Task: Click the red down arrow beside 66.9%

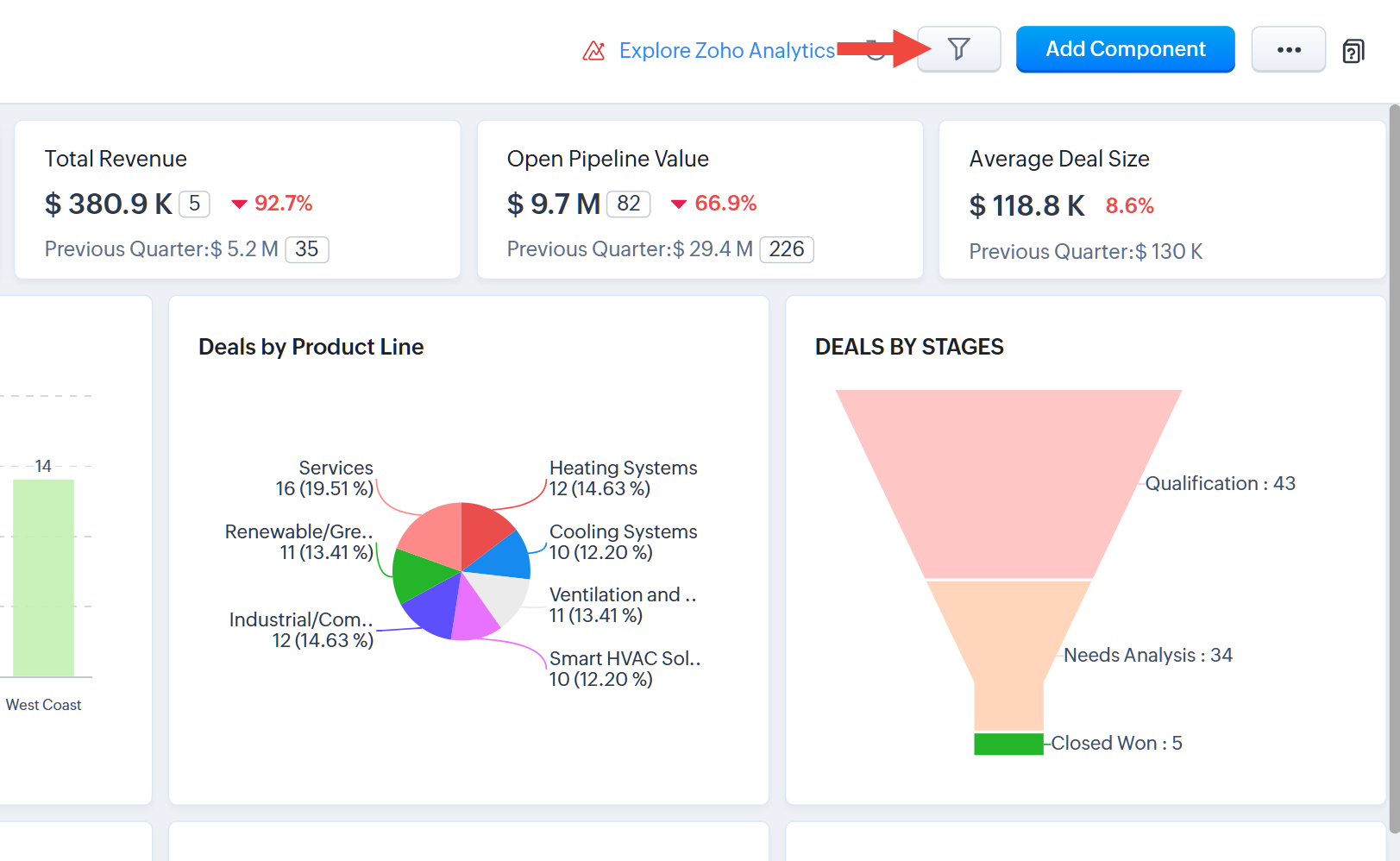Action: coord(679,204)
